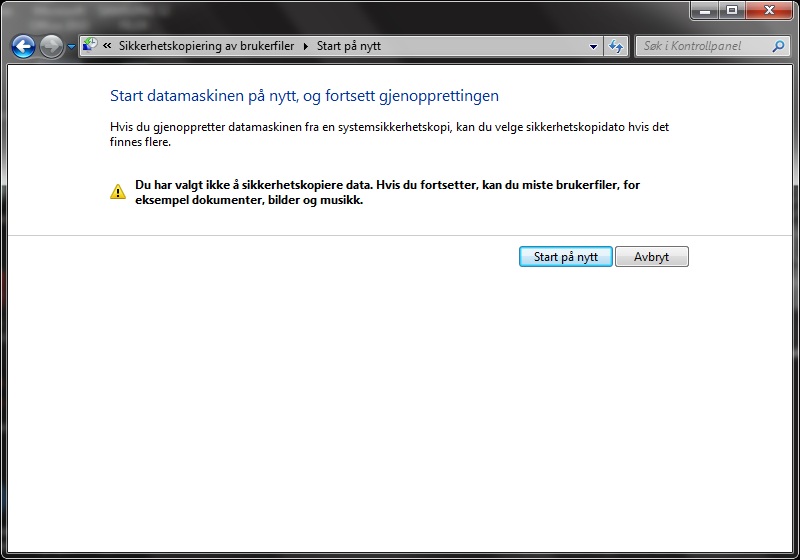The width and height of the screenshot is (800, 560).
Task: Select 'Start på nytt' breadcrumb item
Action: pos(348,46)
